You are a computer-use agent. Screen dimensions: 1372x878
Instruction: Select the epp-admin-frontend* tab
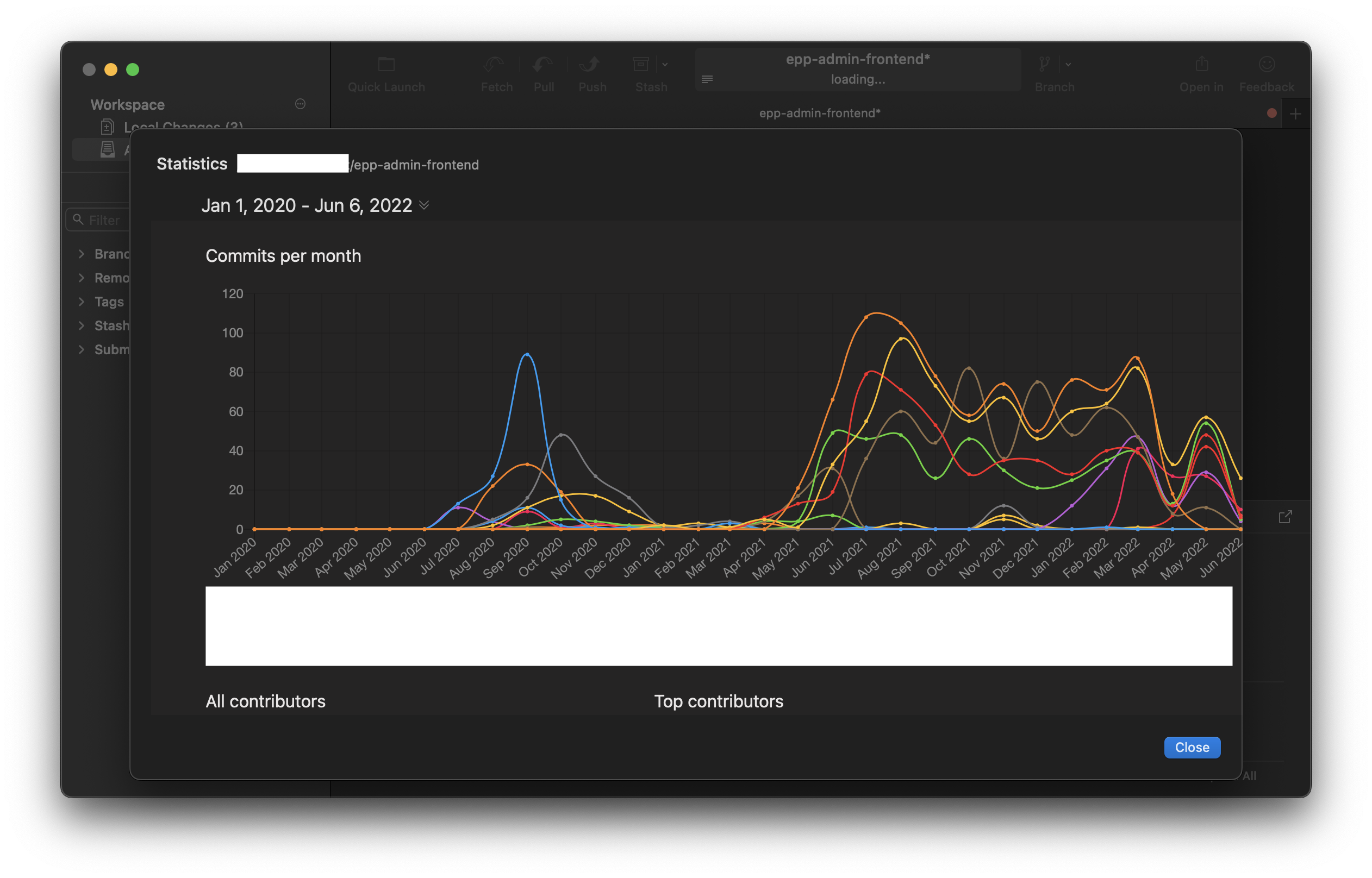(x=819, y=113)
